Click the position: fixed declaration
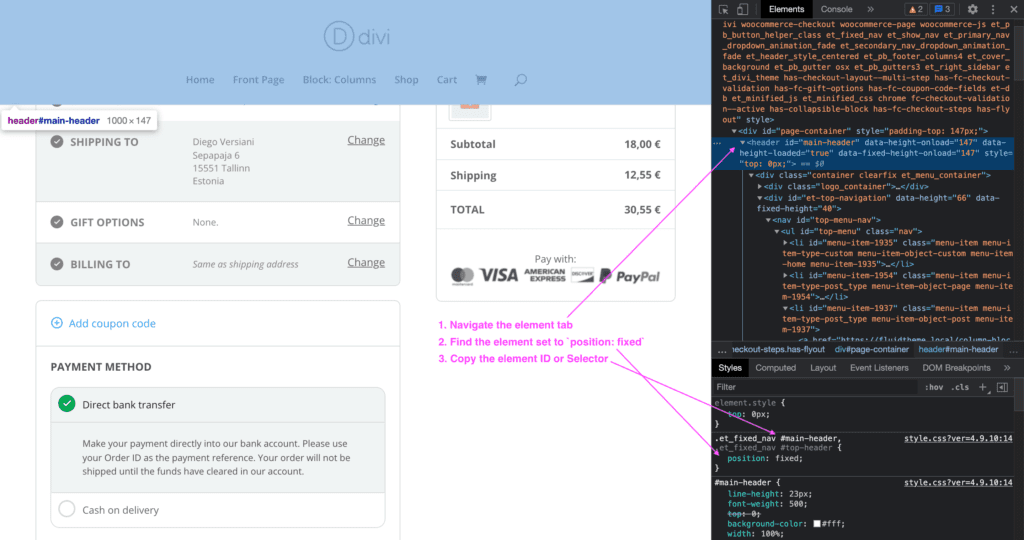Viewport: 1024px width, 540px height. point(765,458)
